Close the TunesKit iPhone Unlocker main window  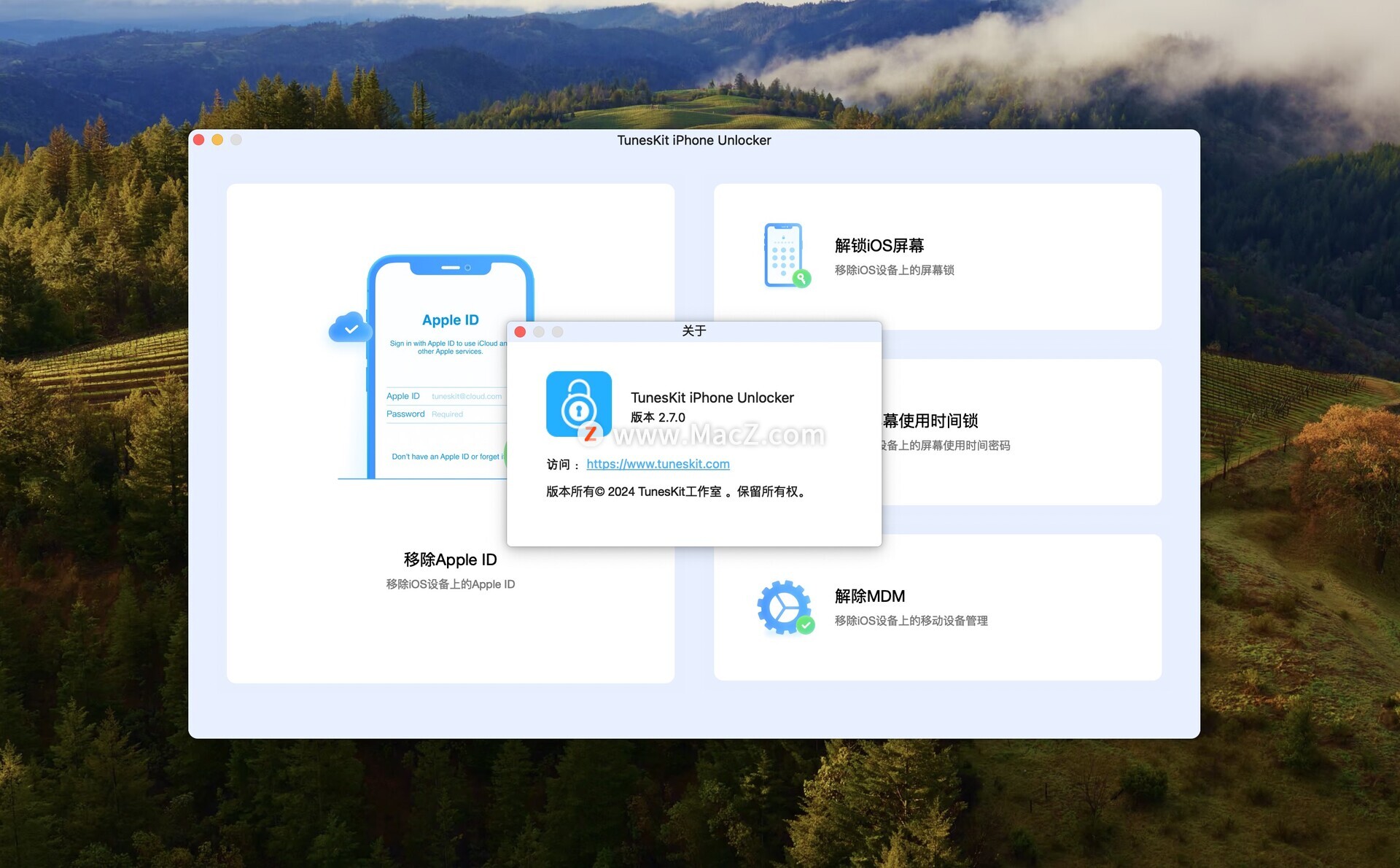tap(198, 139)
